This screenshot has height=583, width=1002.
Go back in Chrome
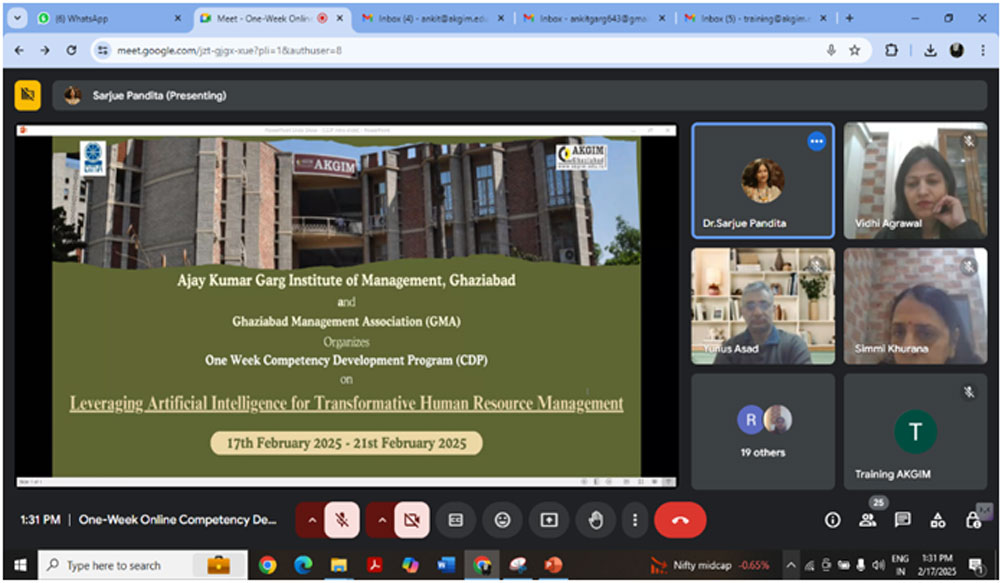tap(19, 51)
